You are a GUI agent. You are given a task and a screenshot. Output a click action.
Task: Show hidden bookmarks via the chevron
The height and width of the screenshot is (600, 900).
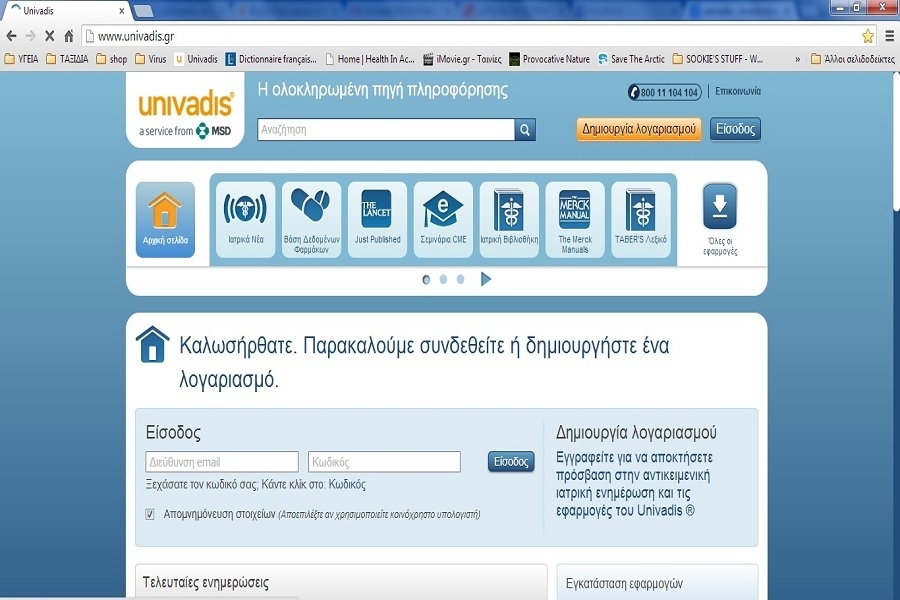point(797,59)
